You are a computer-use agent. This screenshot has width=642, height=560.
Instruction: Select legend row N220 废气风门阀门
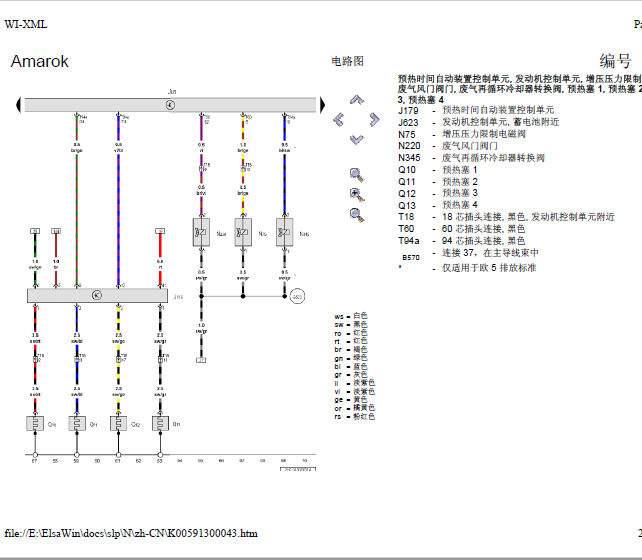pyautogui.click(x=448, y=146)
